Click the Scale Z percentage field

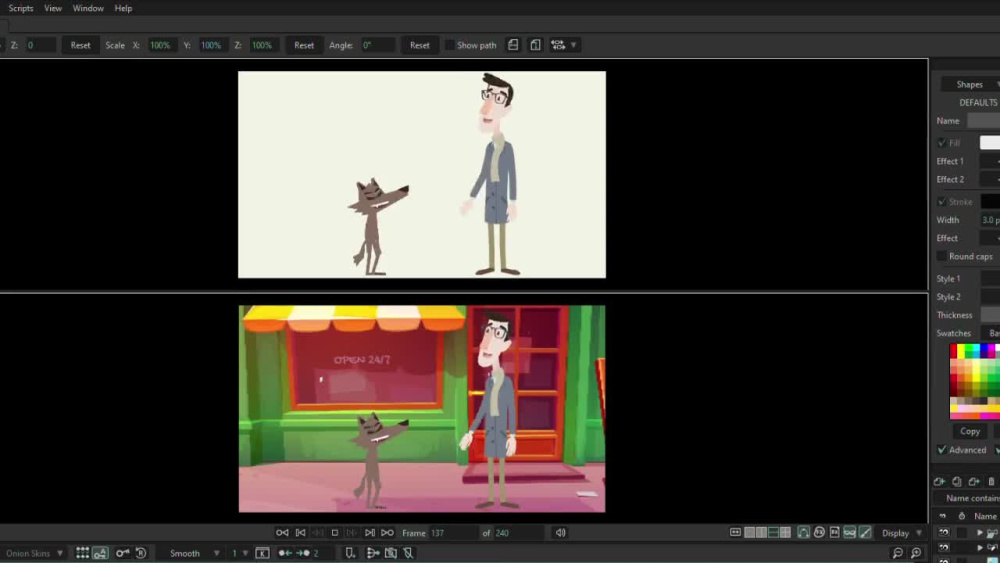click(x=264, y=45)
